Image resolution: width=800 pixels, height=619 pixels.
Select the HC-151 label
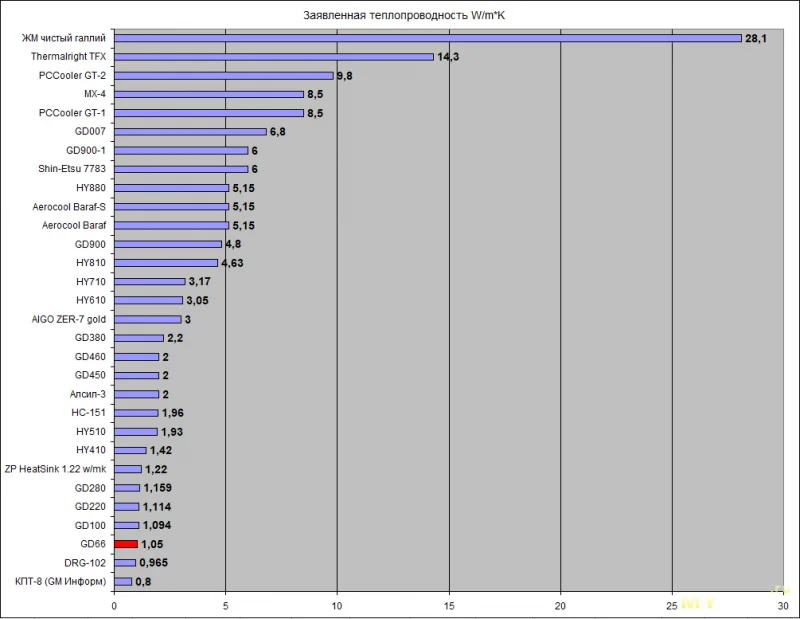point(89,412)
